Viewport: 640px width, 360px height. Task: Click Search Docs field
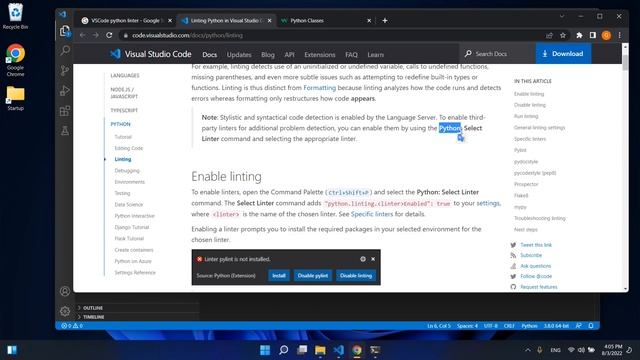click(x=497, y=54)
